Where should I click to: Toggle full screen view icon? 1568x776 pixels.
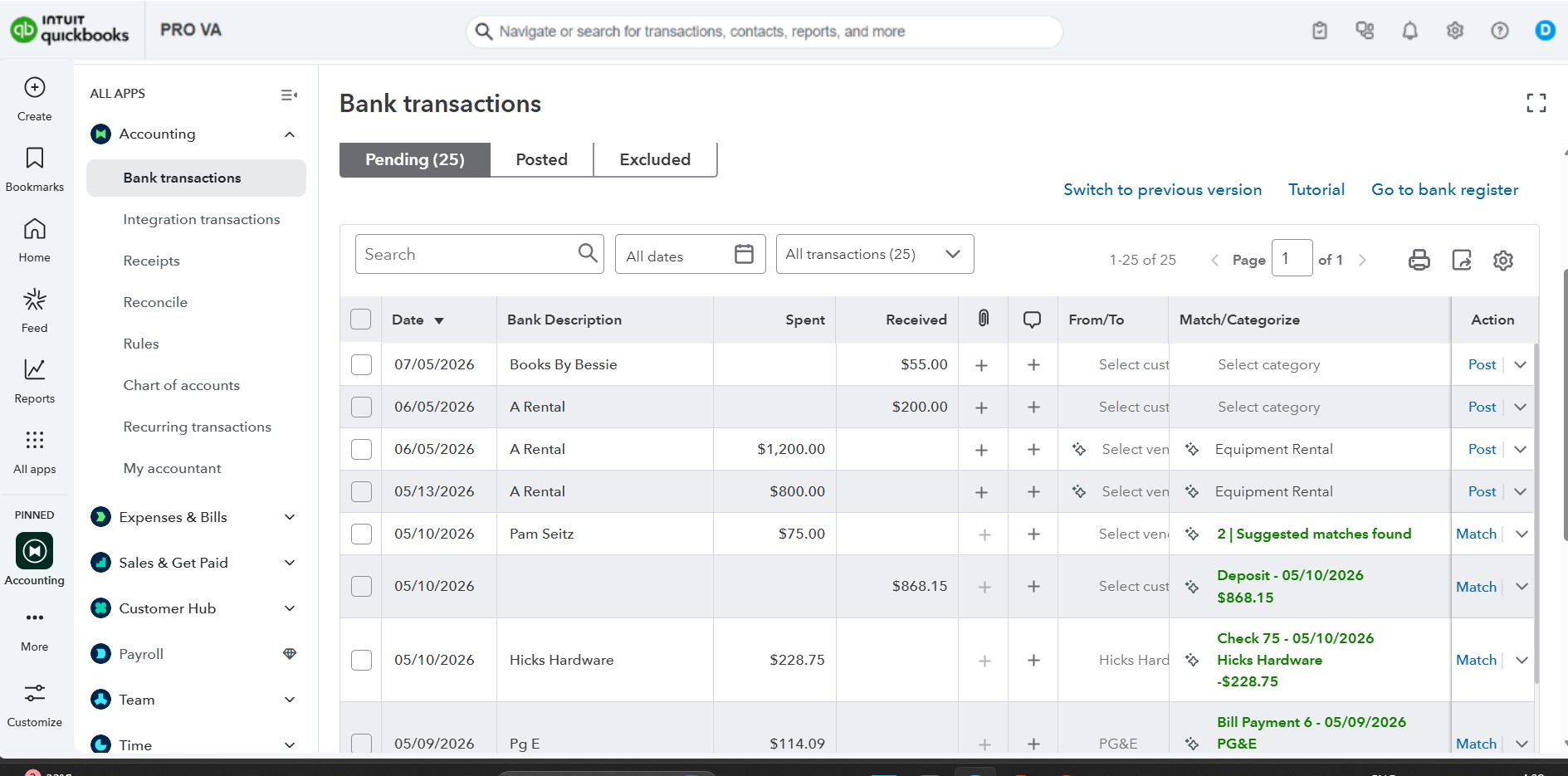[1536, 103]
